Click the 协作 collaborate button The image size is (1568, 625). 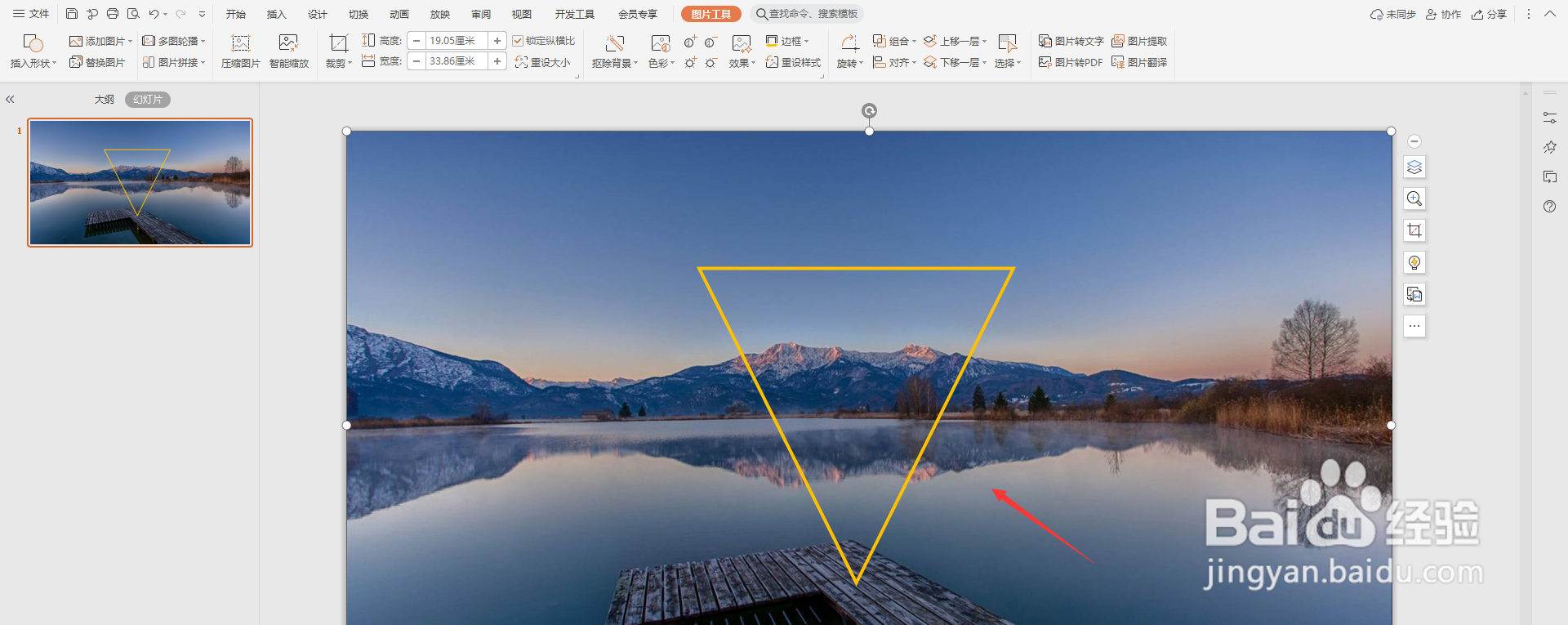[1444, 14]
